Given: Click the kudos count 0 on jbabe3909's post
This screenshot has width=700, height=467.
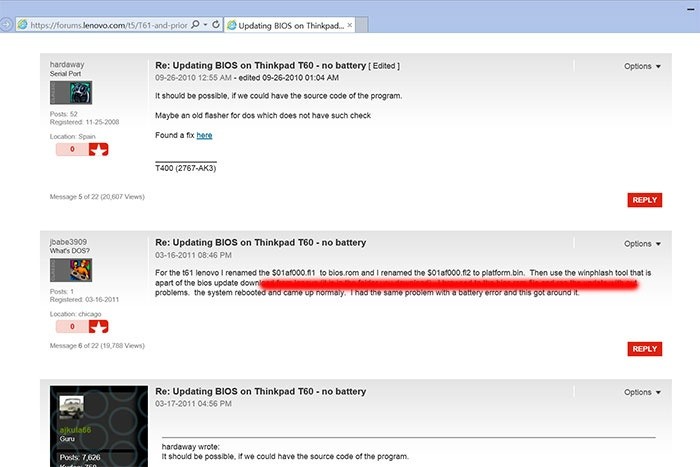Looking at the screenshot, I should pyautogui.click(x=72, y=326).
